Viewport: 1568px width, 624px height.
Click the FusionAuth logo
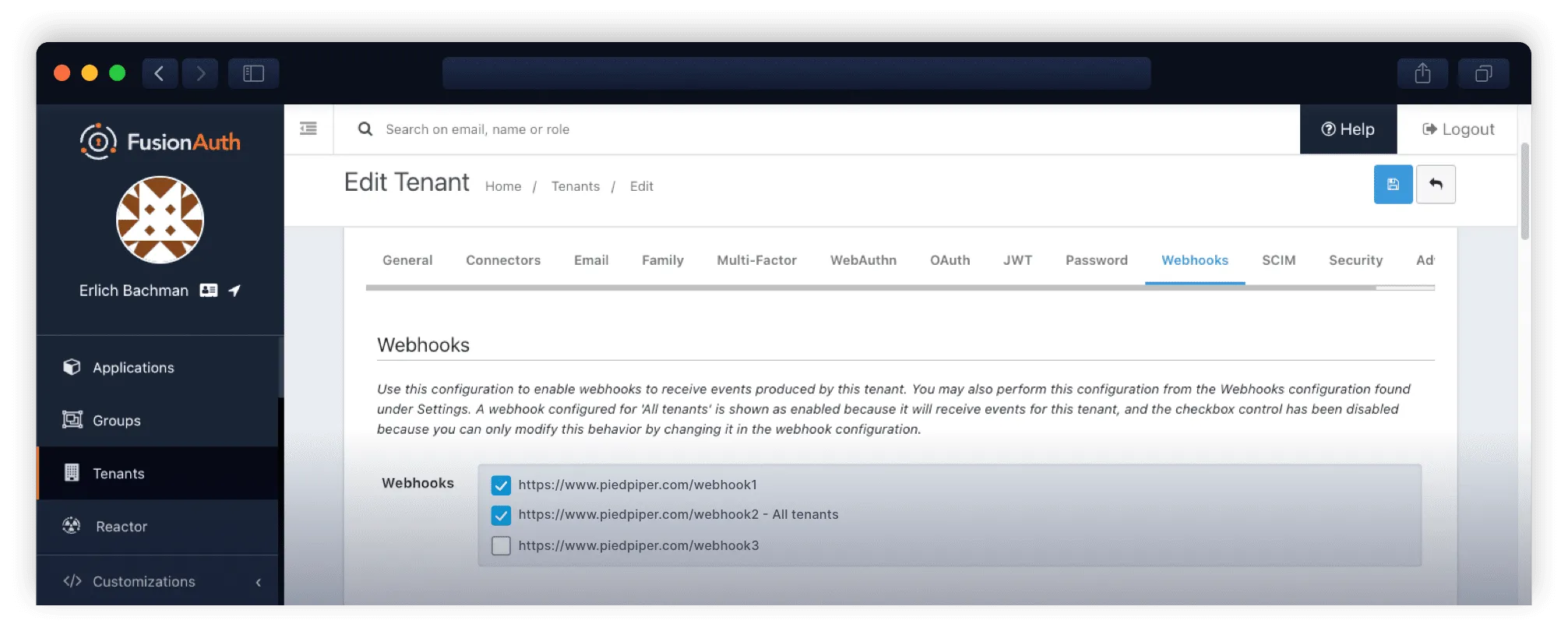point(160,142)
